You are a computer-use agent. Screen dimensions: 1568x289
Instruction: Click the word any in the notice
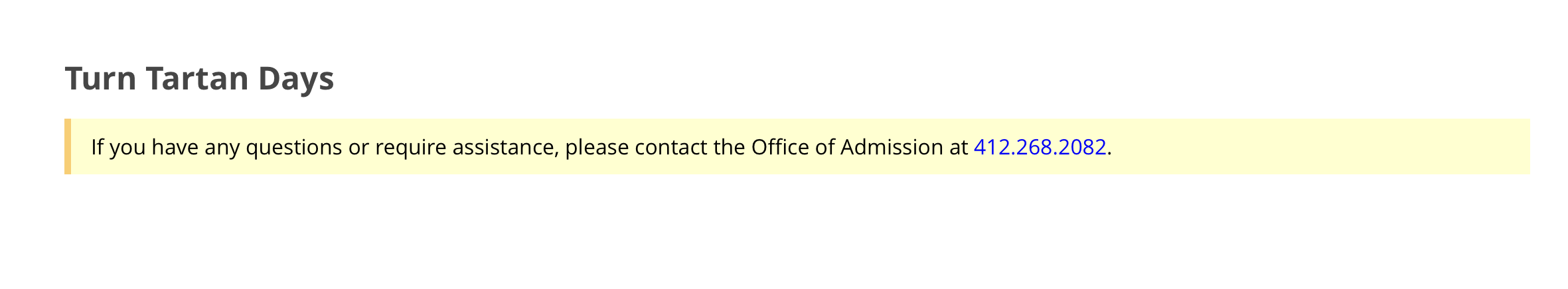222,148
